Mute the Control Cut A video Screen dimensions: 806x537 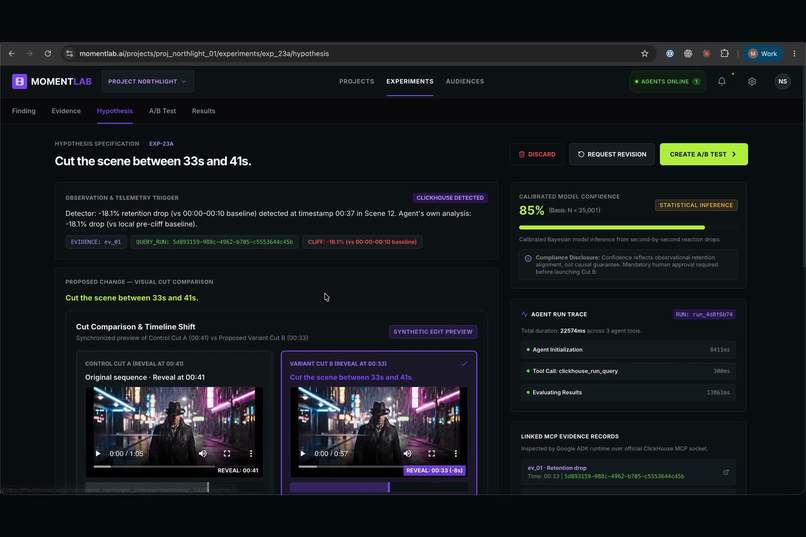coord(203,454)
